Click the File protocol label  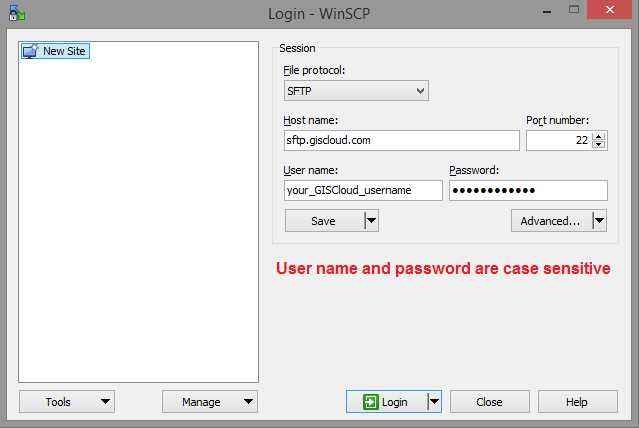point(314,71)
